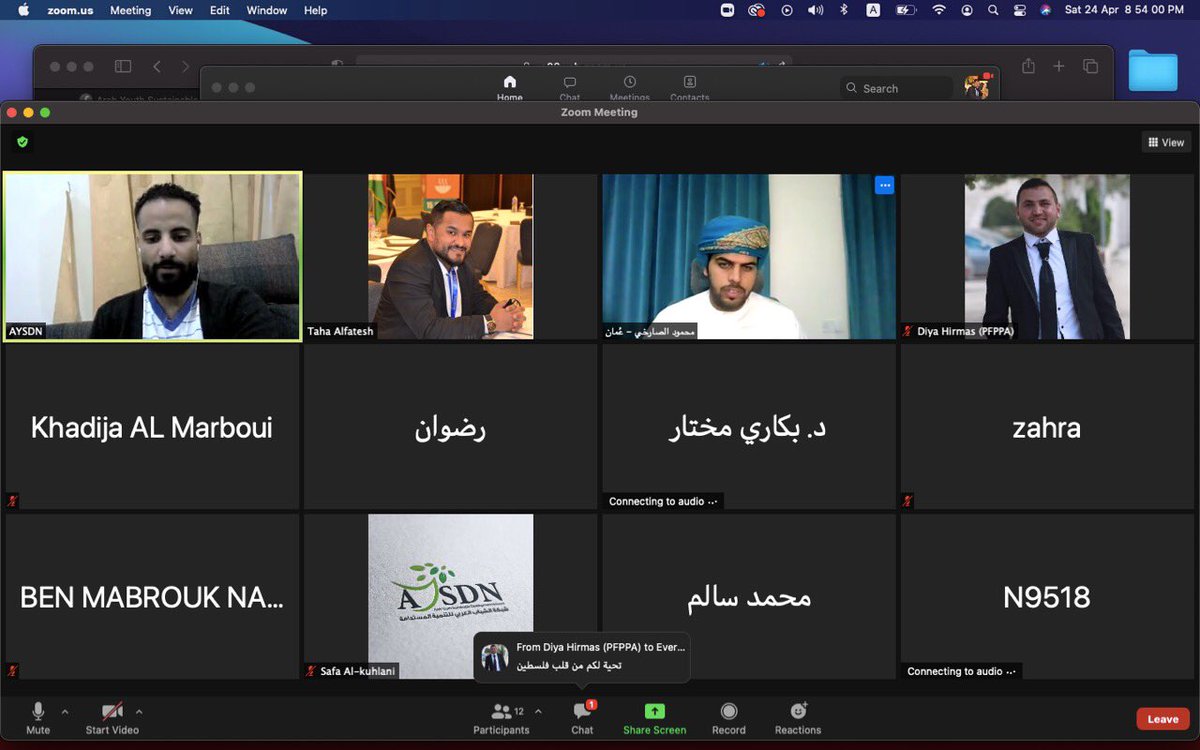Open Spotlight search in menu bar

pyautogui.click(x=993, y=10)
